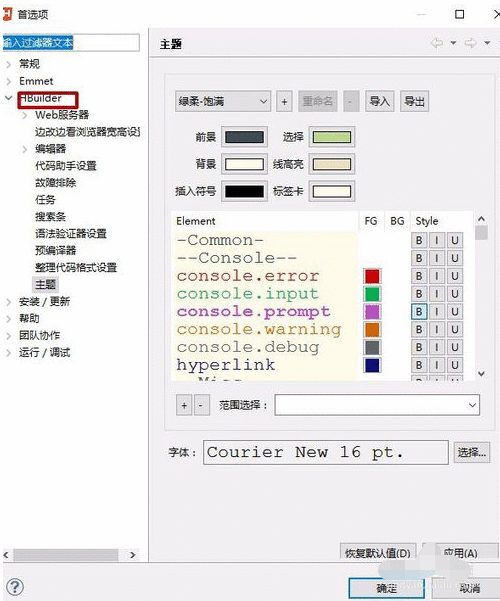Screen dimensions: 500x601
Task: Click the filter text input field
Action: point(71,43)
